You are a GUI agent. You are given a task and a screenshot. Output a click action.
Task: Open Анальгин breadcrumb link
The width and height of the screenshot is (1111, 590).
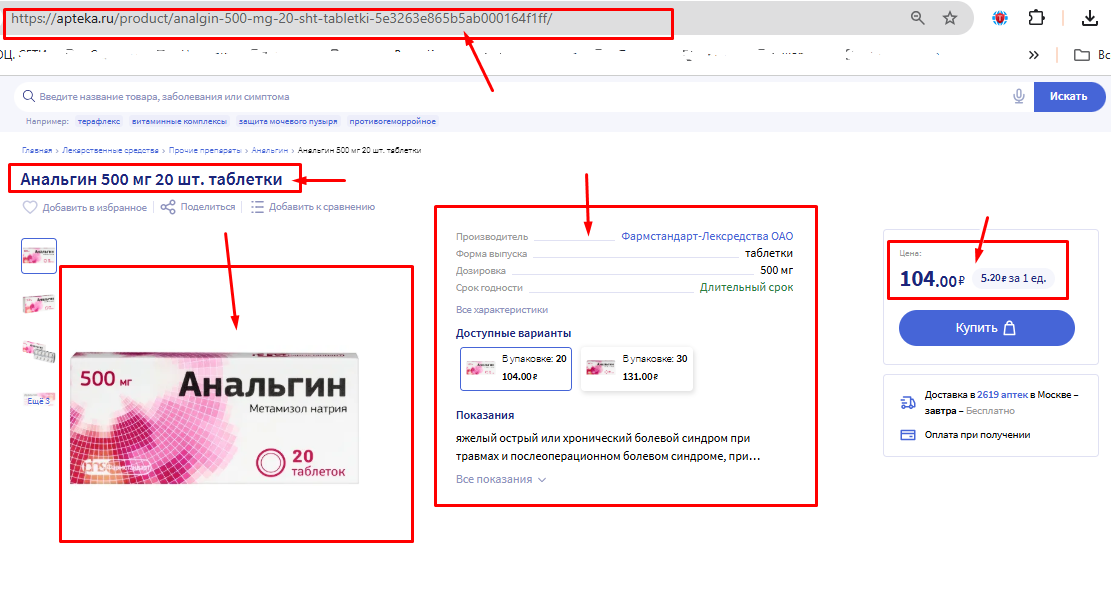[x=269, y=150]
